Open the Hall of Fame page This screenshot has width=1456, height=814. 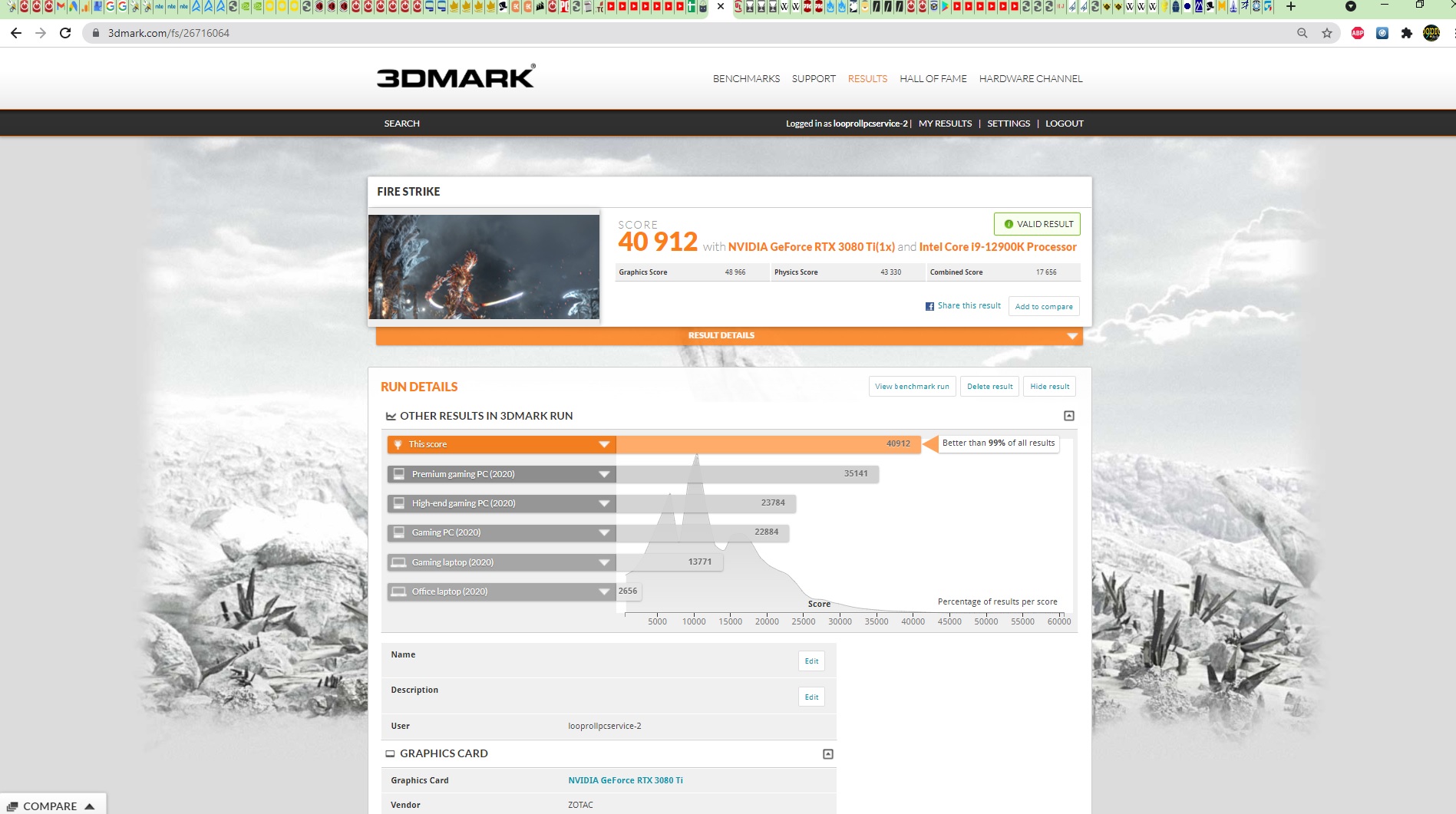(x=933, y=79)
